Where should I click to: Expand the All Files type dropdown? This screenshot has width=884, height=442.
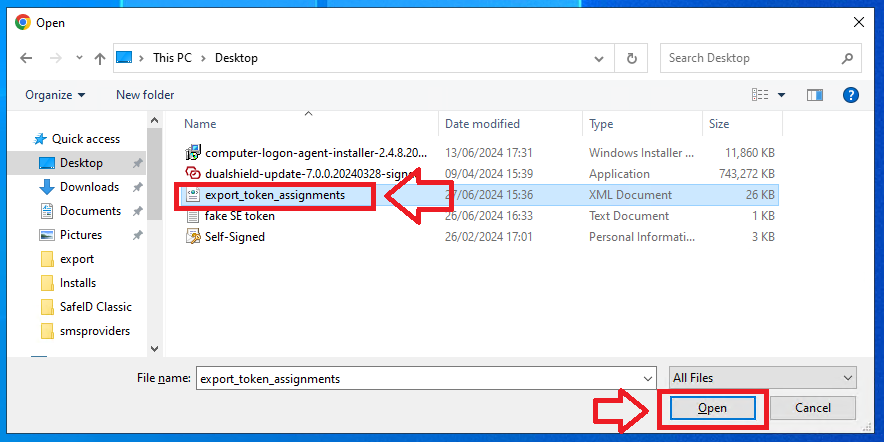click(x=763, y=378)
